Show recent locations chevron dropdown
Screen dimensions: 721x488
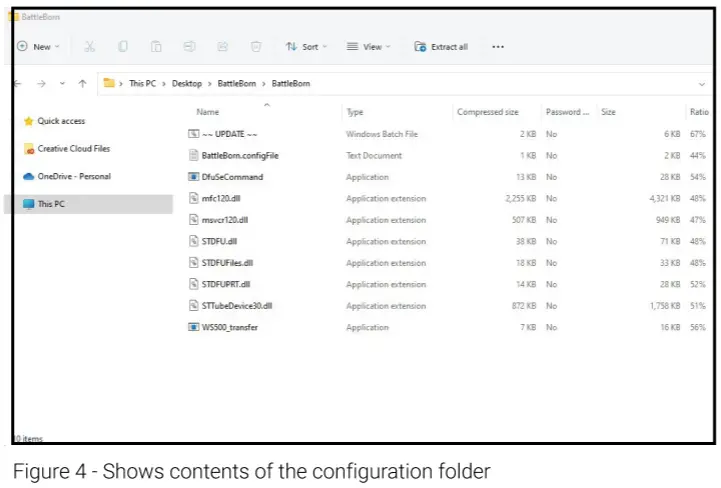(x=62, y=84)
